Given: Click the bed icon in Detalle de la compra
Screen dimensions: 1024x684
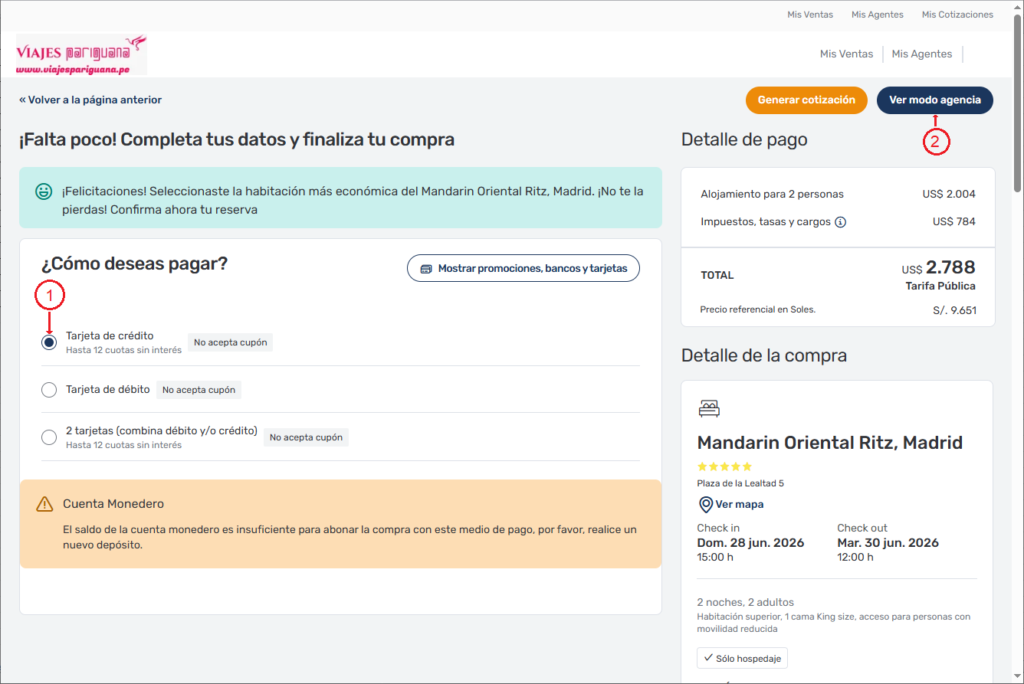Looking at the screenshot, I should [x=709, y=408].
